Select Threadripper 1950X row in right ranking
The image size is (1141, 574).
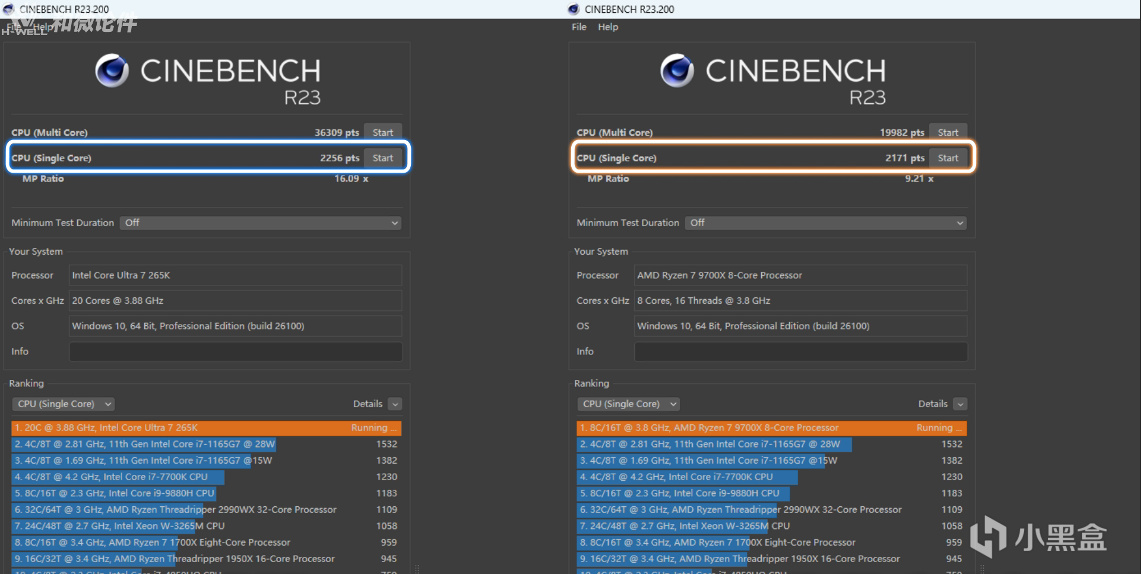(x=772, y=559)
